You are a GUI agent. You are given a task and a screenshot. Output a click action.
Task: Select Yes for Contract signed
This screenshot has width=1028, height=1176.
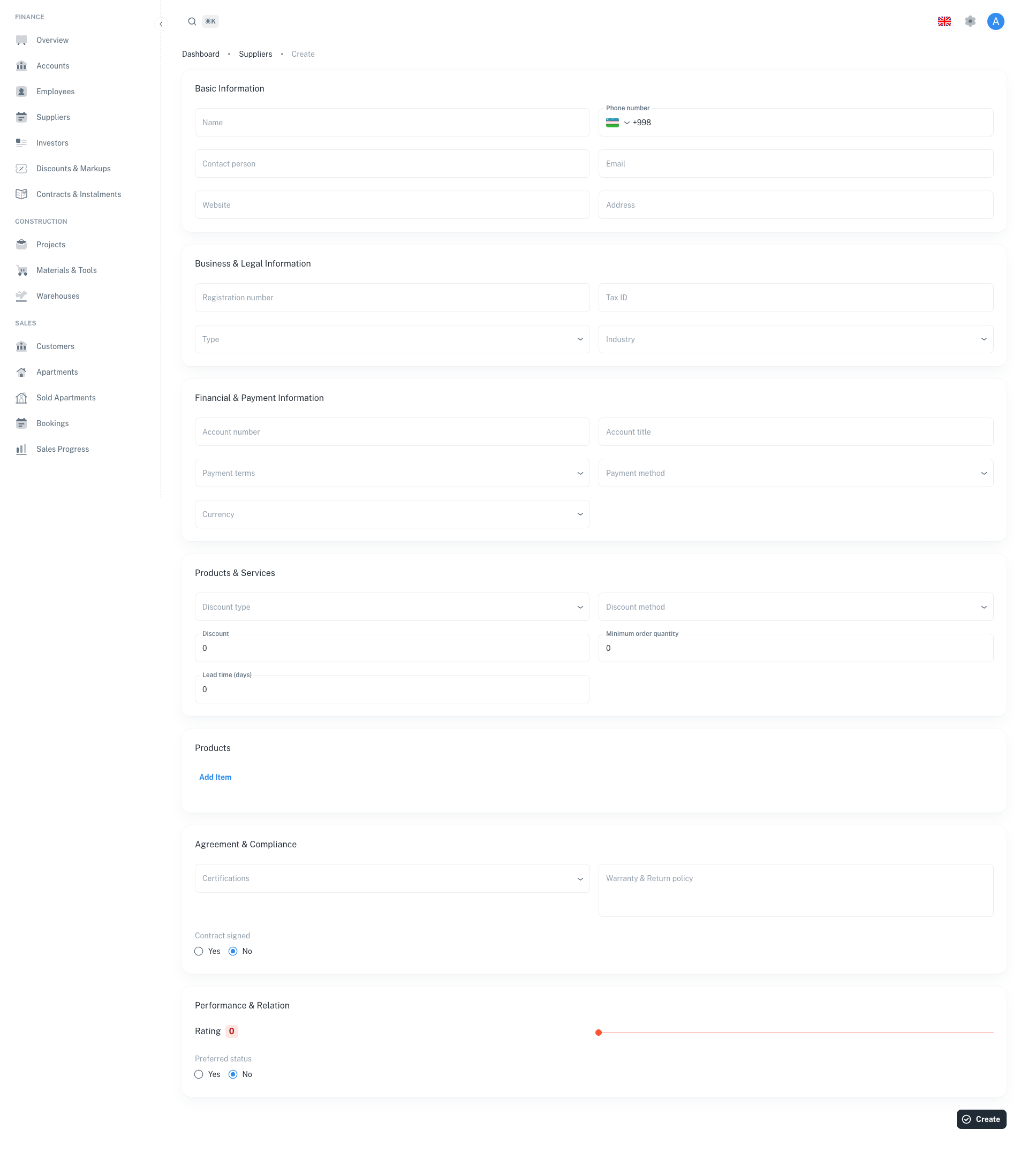click(199, 951)
